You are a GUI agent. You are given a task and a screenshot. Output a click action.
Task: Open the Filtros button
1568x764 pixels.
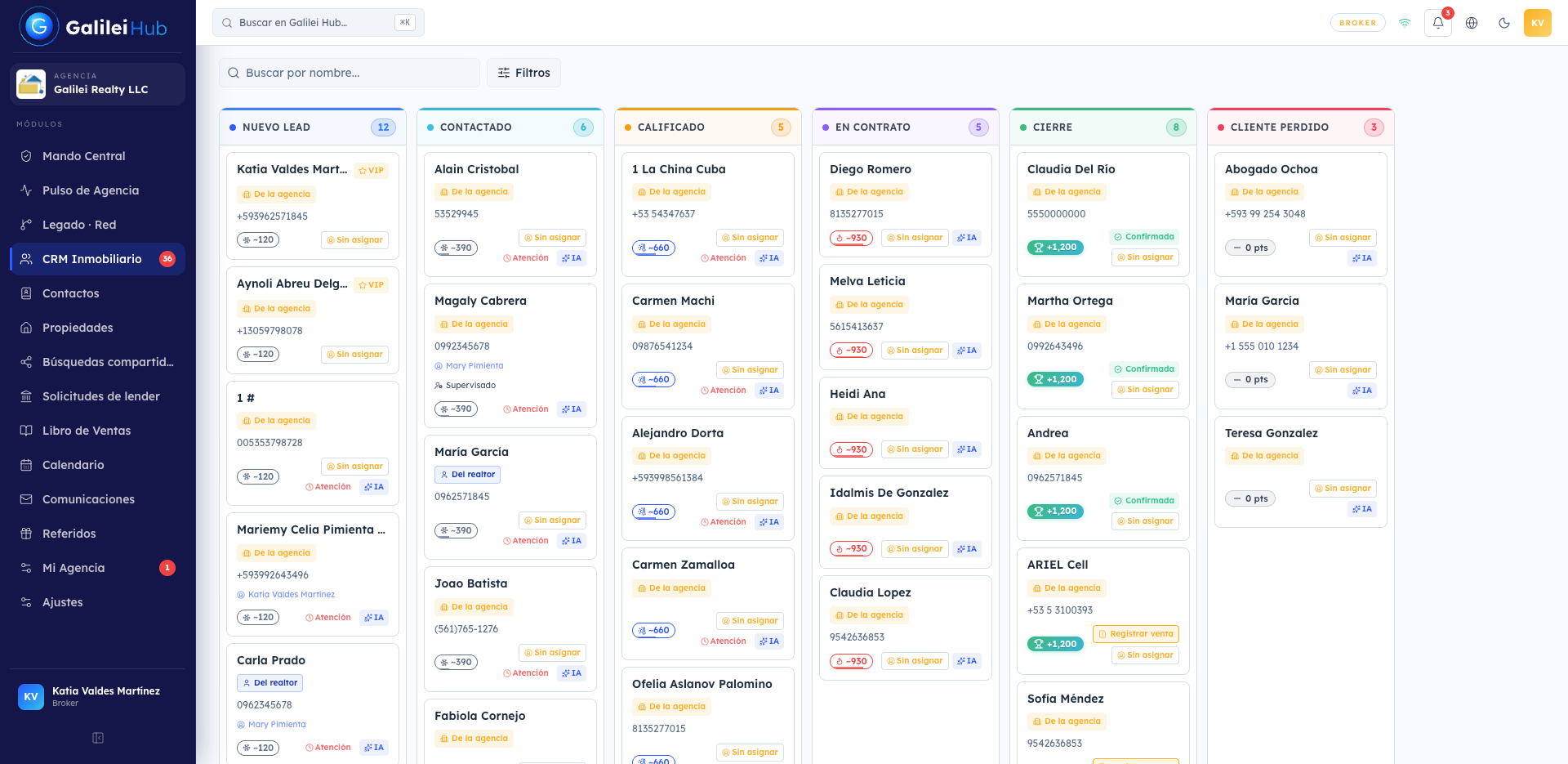pos(523,73)
